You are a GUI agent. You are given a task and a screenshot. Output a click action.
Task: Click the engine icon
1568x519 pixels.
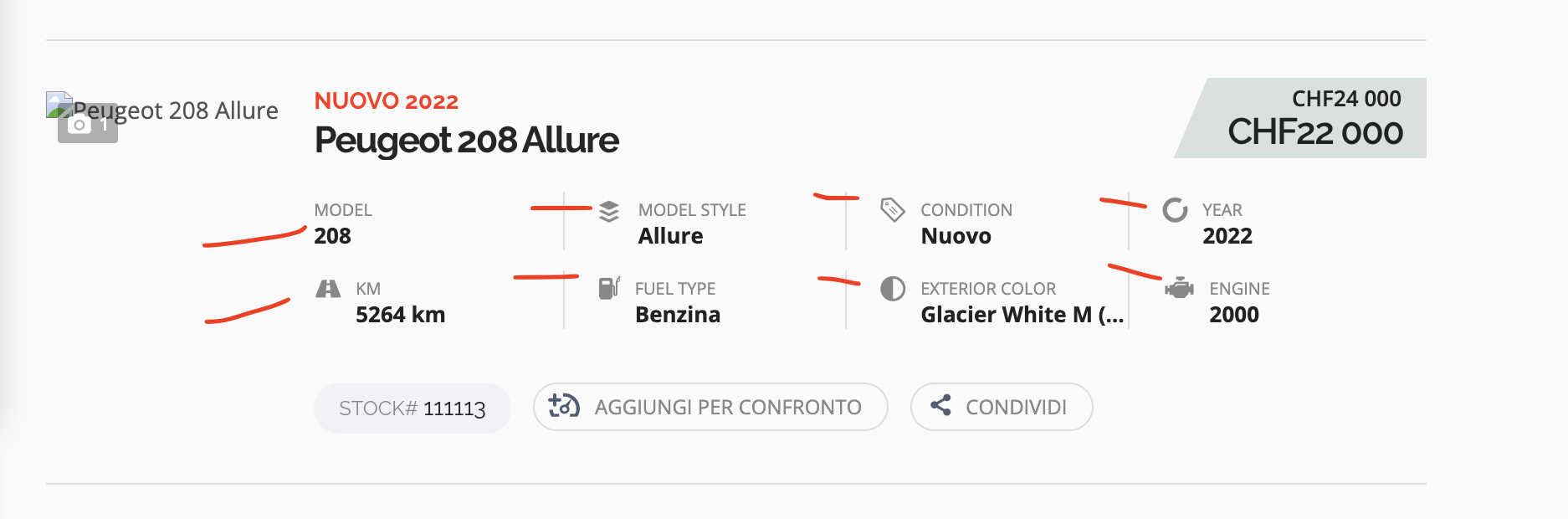[1179, 289]
